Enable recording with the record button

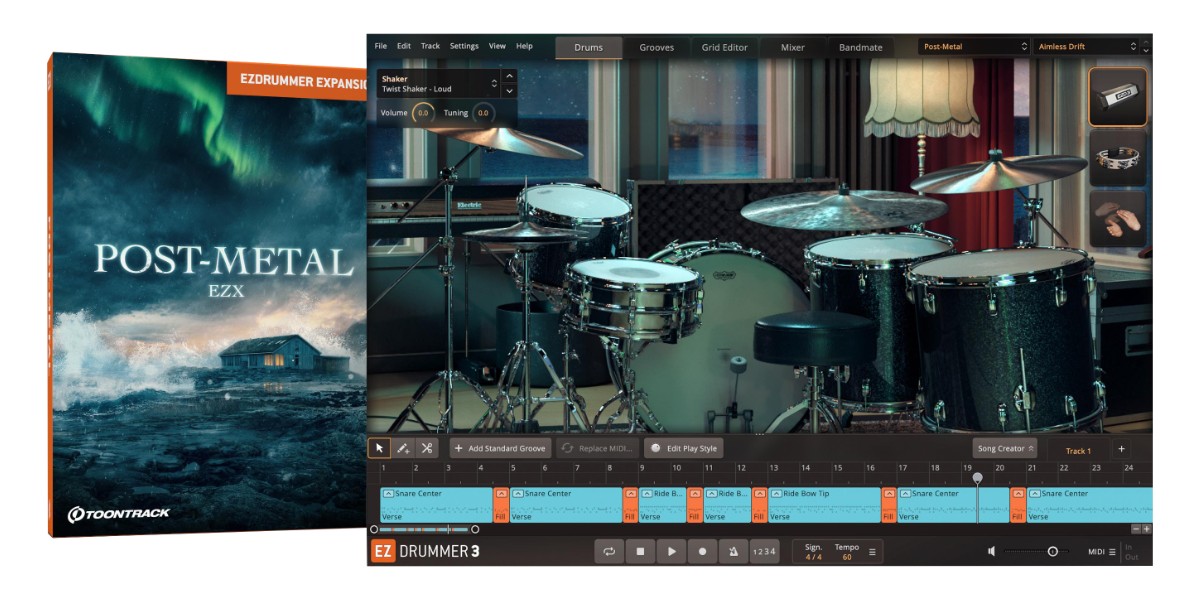point(702,551)
